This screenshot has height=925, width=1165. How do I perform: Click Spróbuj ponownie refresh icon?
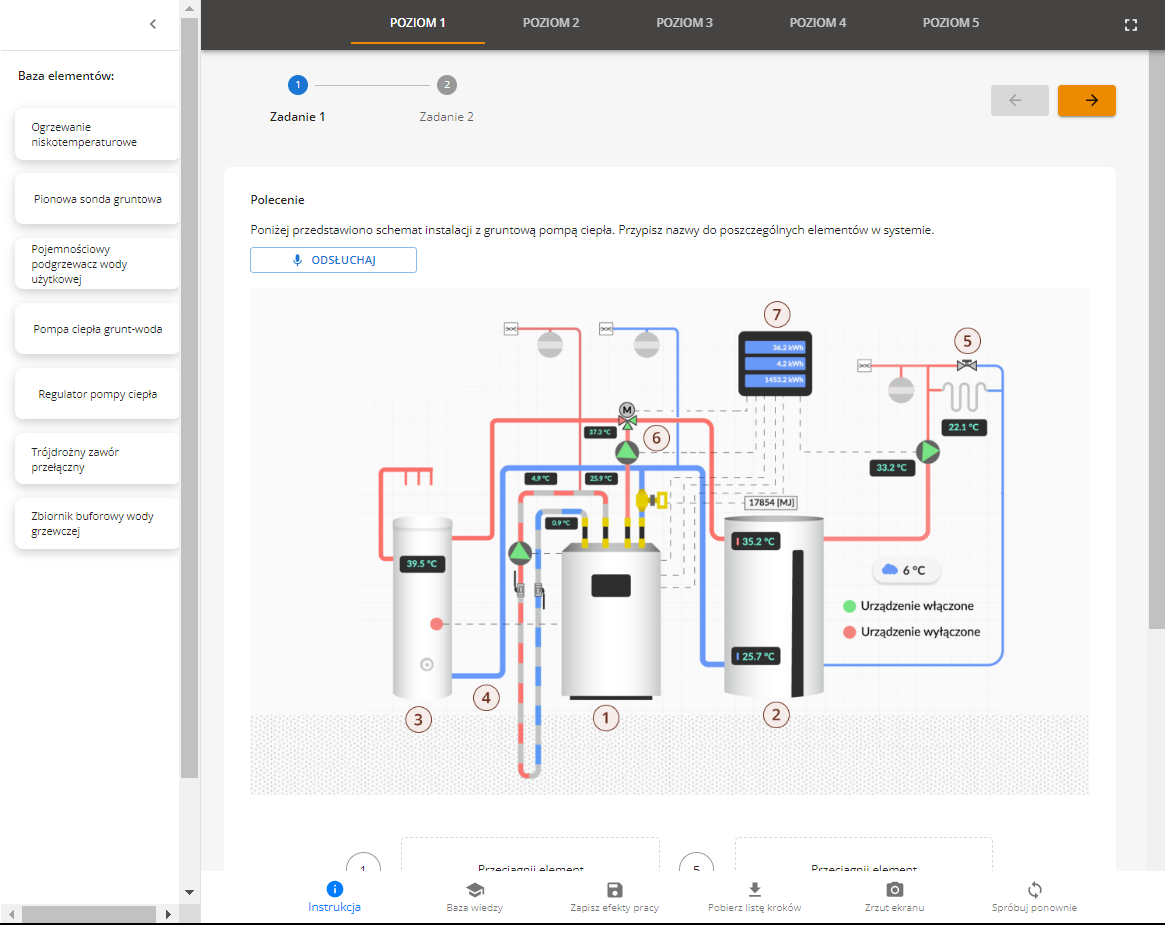(x=1034, y=889)
